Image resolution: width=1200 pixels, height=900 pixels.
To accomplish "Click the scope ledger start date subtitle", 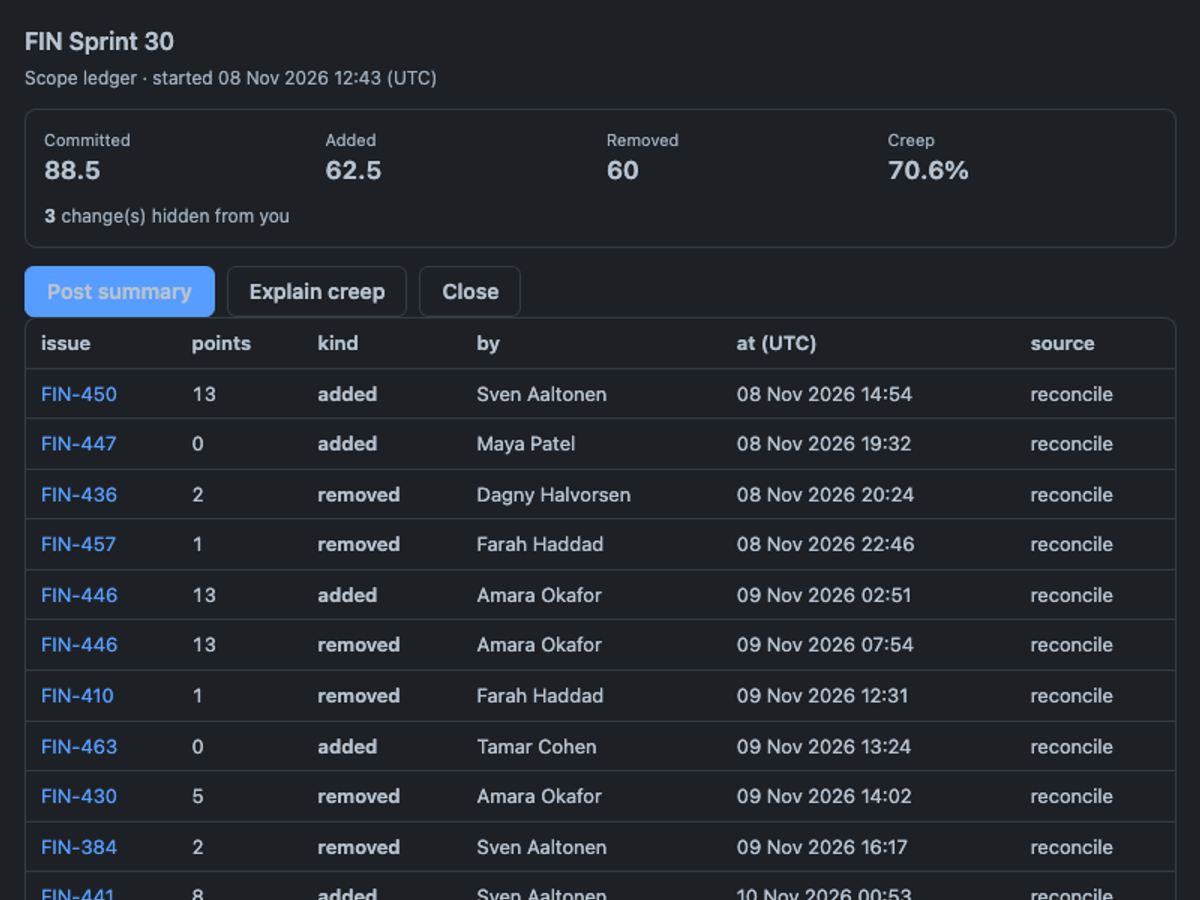I will [231, 78].
